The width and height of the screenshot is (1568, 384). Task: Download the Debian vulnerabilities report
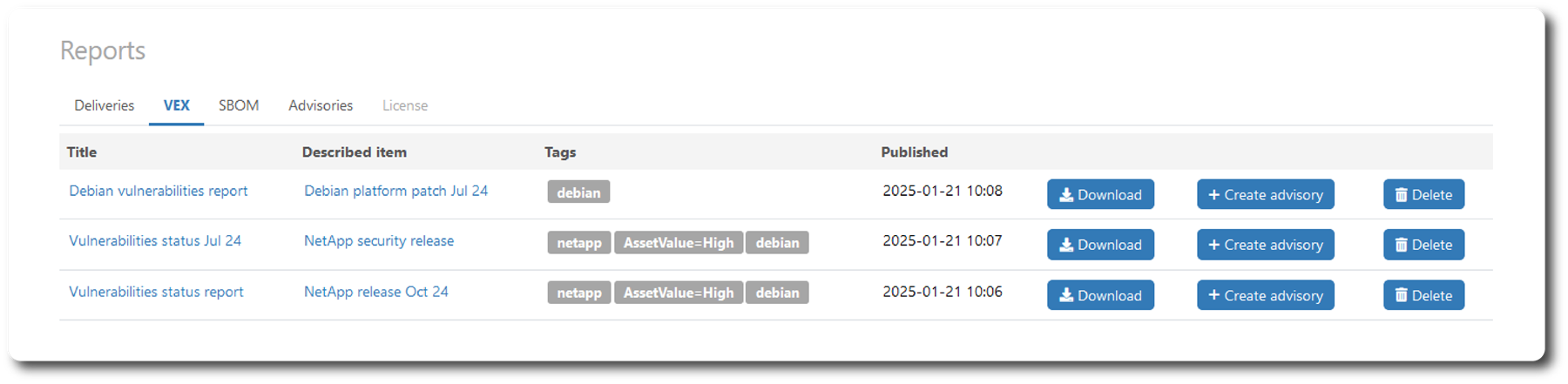coord(1100,194)
